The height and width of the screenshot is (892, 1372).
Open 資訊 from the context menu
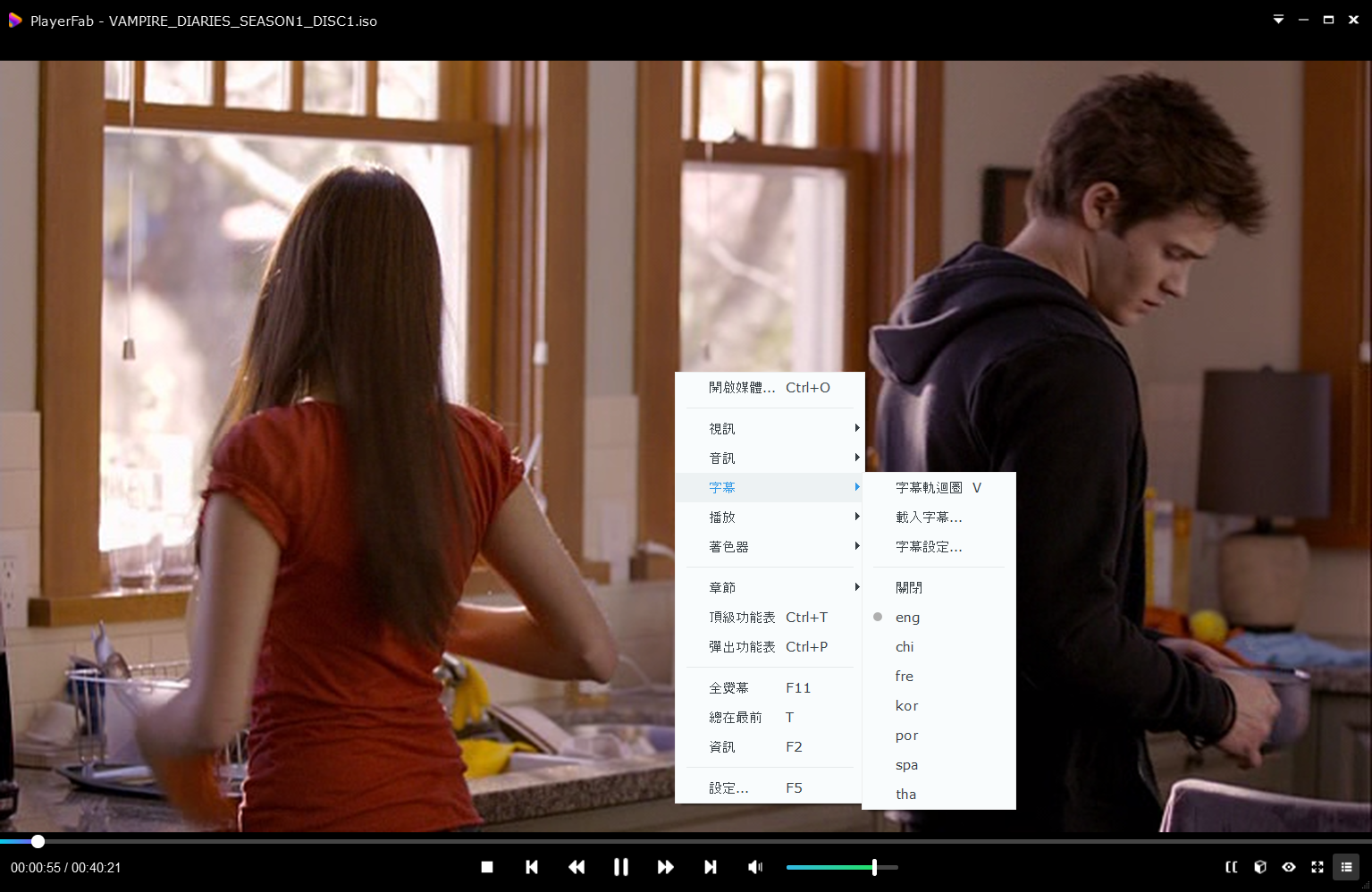click(770, 747)
